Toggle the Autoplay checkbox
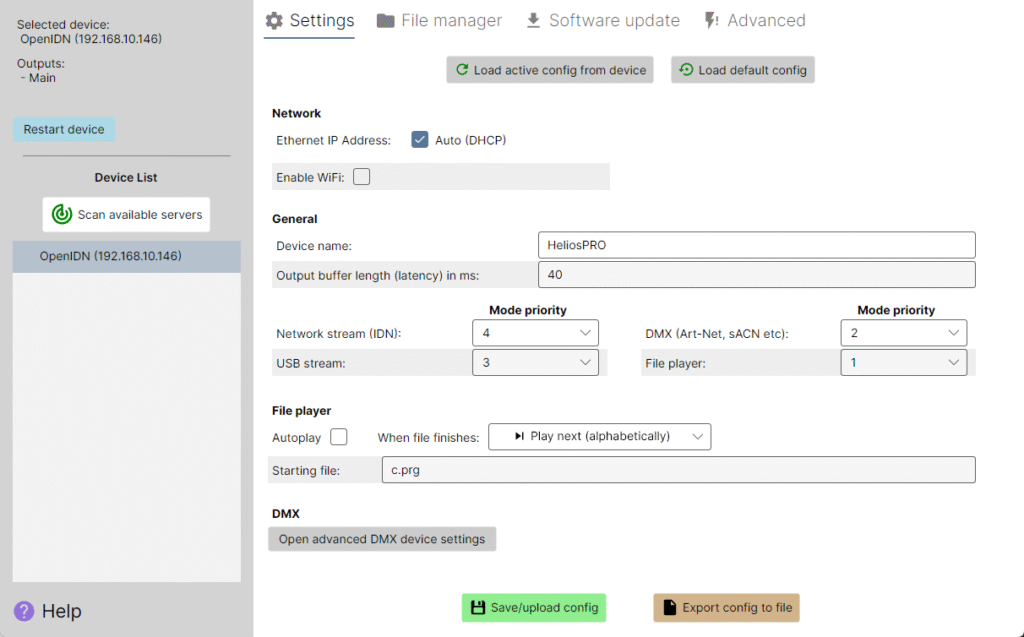 point(338,436)
